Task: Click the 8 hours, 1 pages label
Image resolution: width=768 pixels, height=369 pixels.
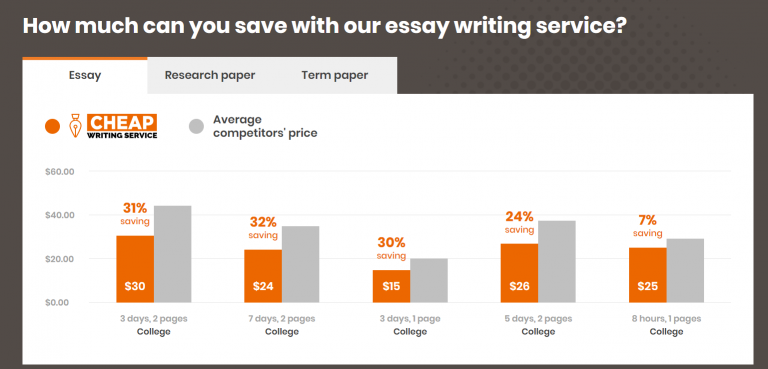Action: click(666, 319)
